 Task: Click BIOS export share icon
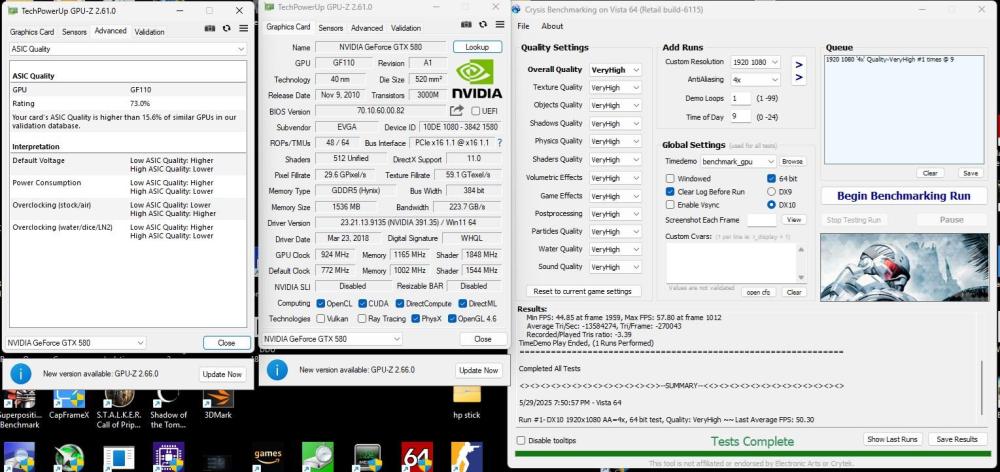click(456, 111)
